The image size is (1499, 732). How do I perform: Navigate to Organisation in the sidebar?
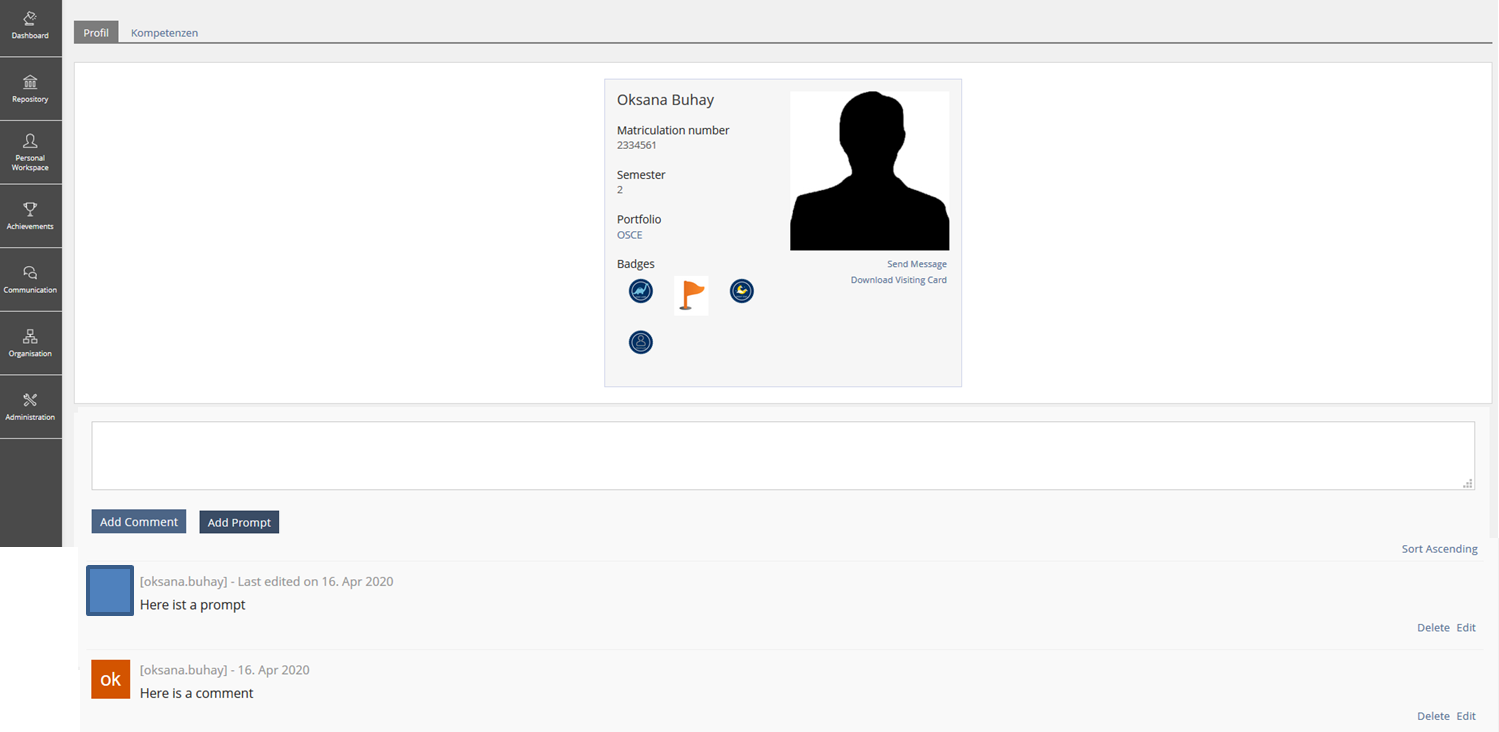(30, 343)
